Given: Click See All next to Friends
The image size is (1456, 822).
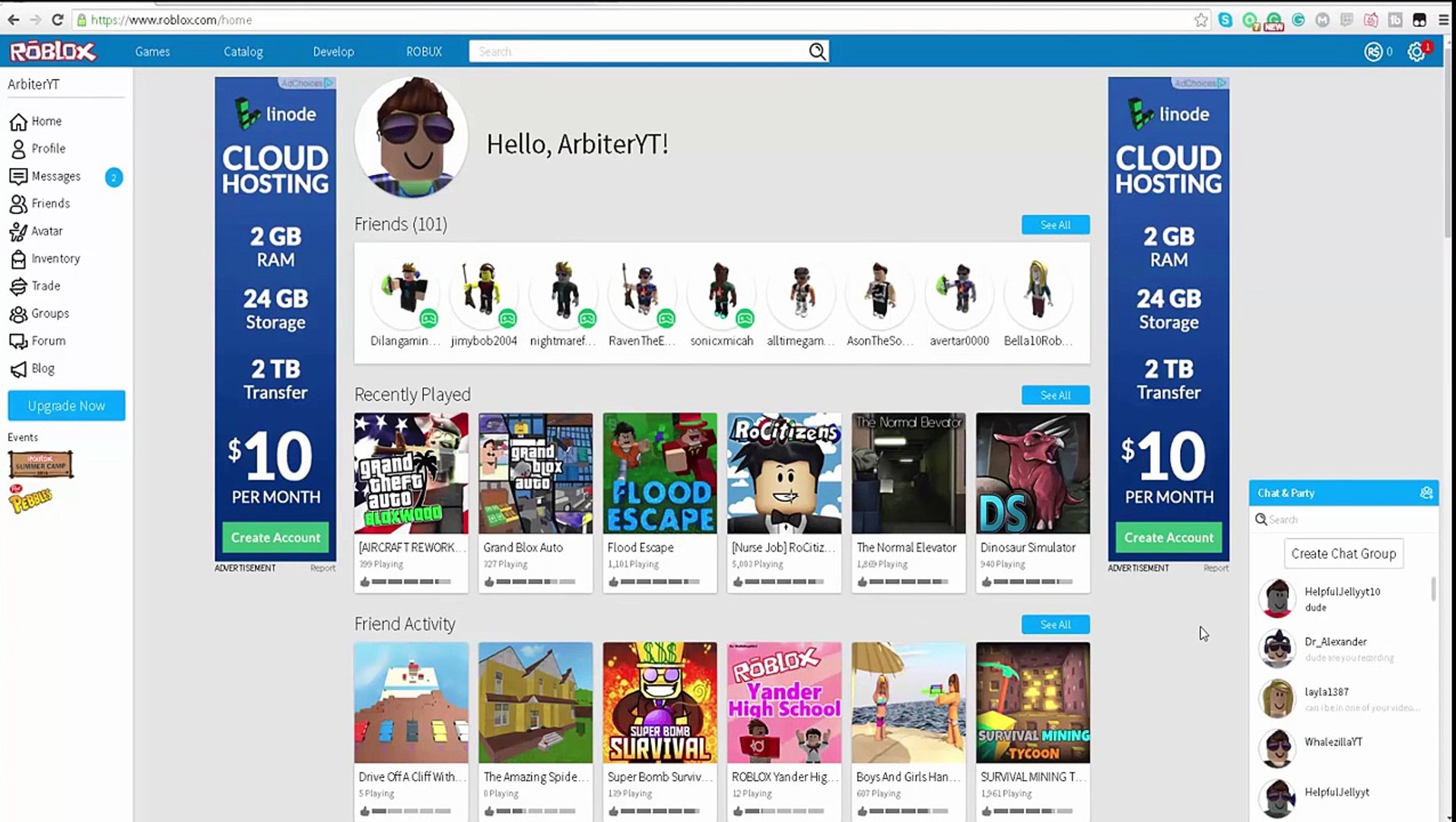Looking at the screenshot, I should click(x=1055, y=225).
